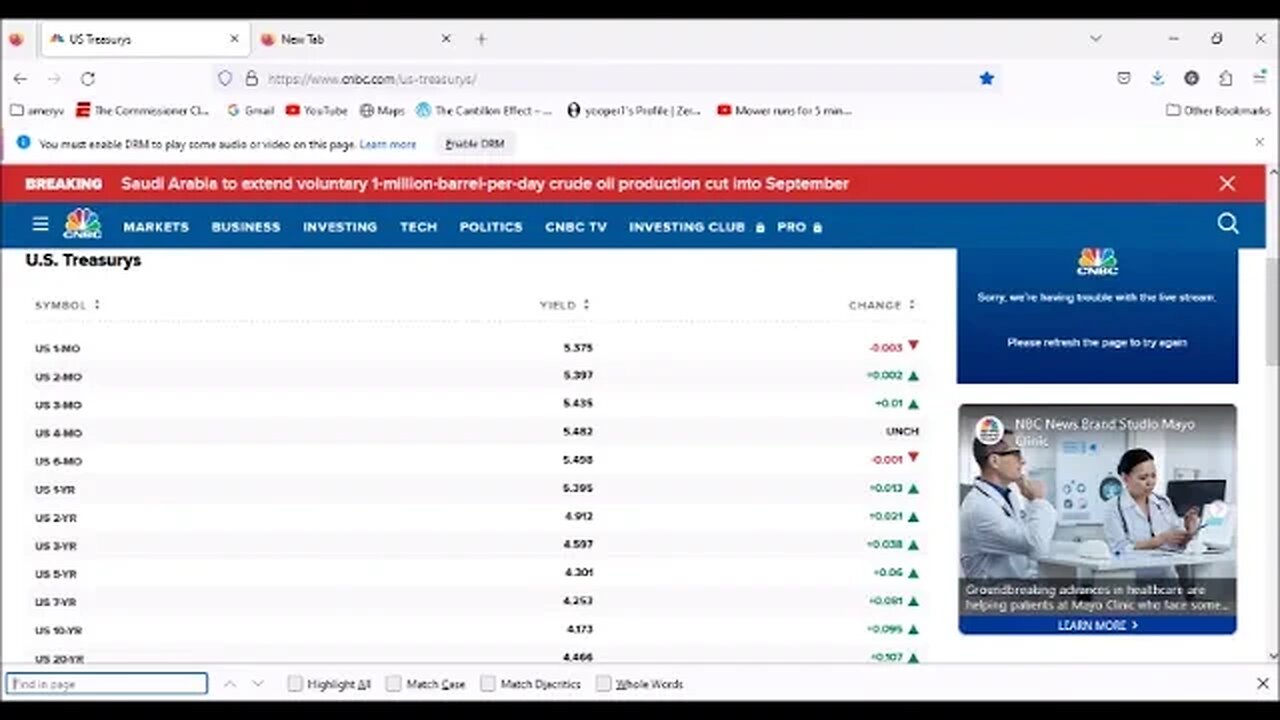
Task: Go back using browser back arrow
Action: [20, 78]
